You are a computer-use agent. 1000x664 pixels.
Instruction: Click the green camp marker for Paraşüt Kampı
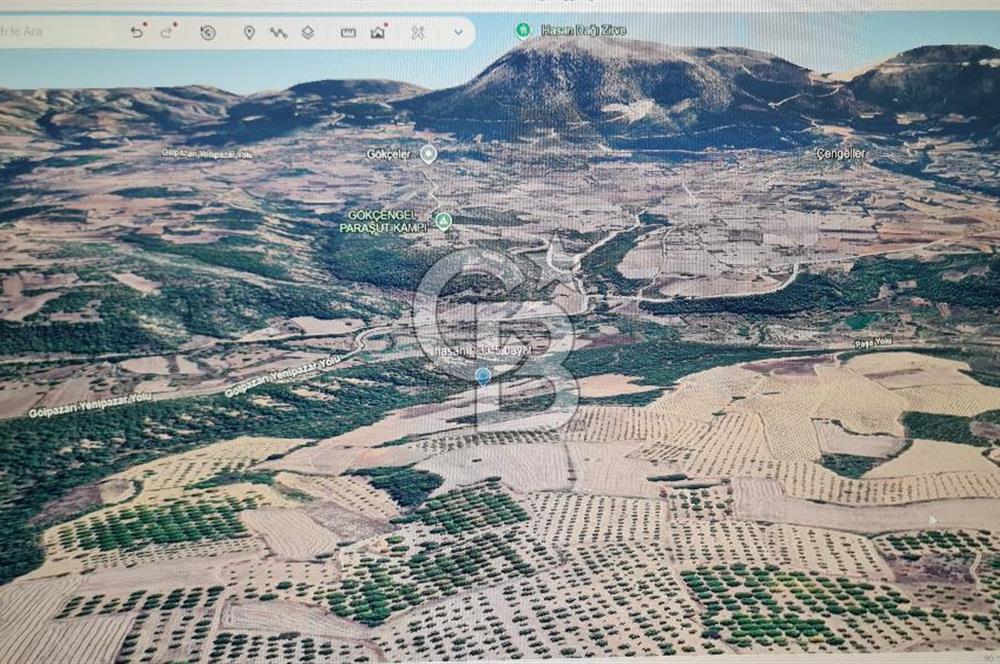click(443, 221)
